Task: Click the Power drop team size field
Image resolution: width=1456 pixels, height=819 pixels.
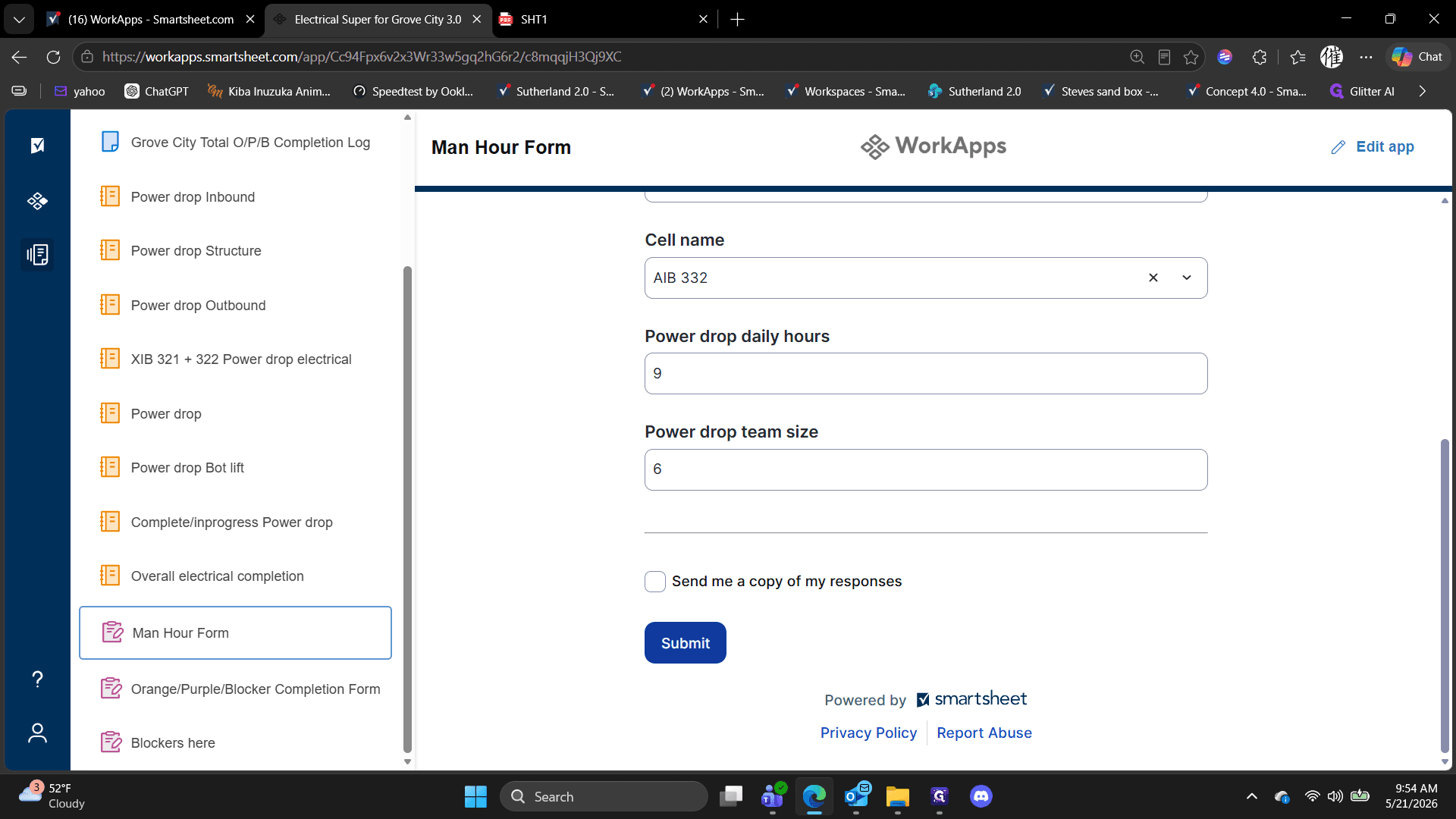Action: [x=925, y=469]
